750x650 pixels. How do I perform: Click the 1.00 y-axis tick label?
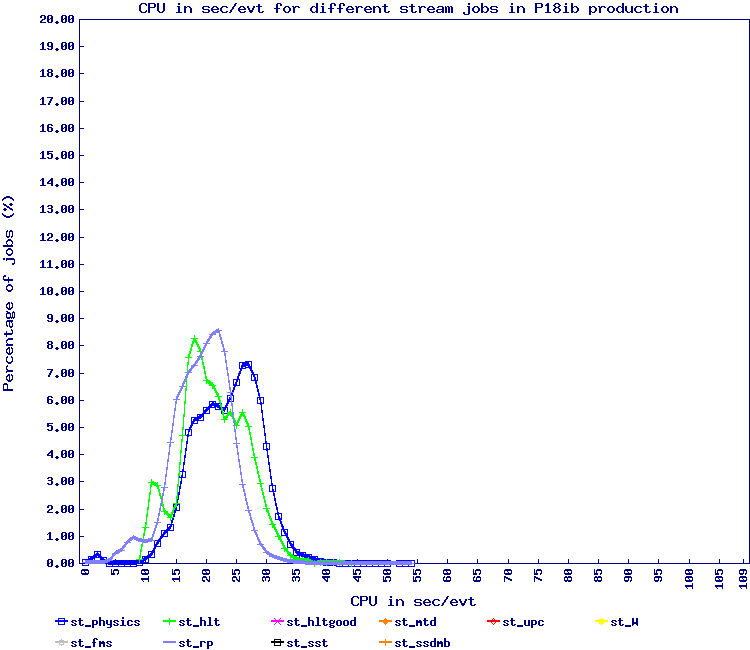coord(60,536)
